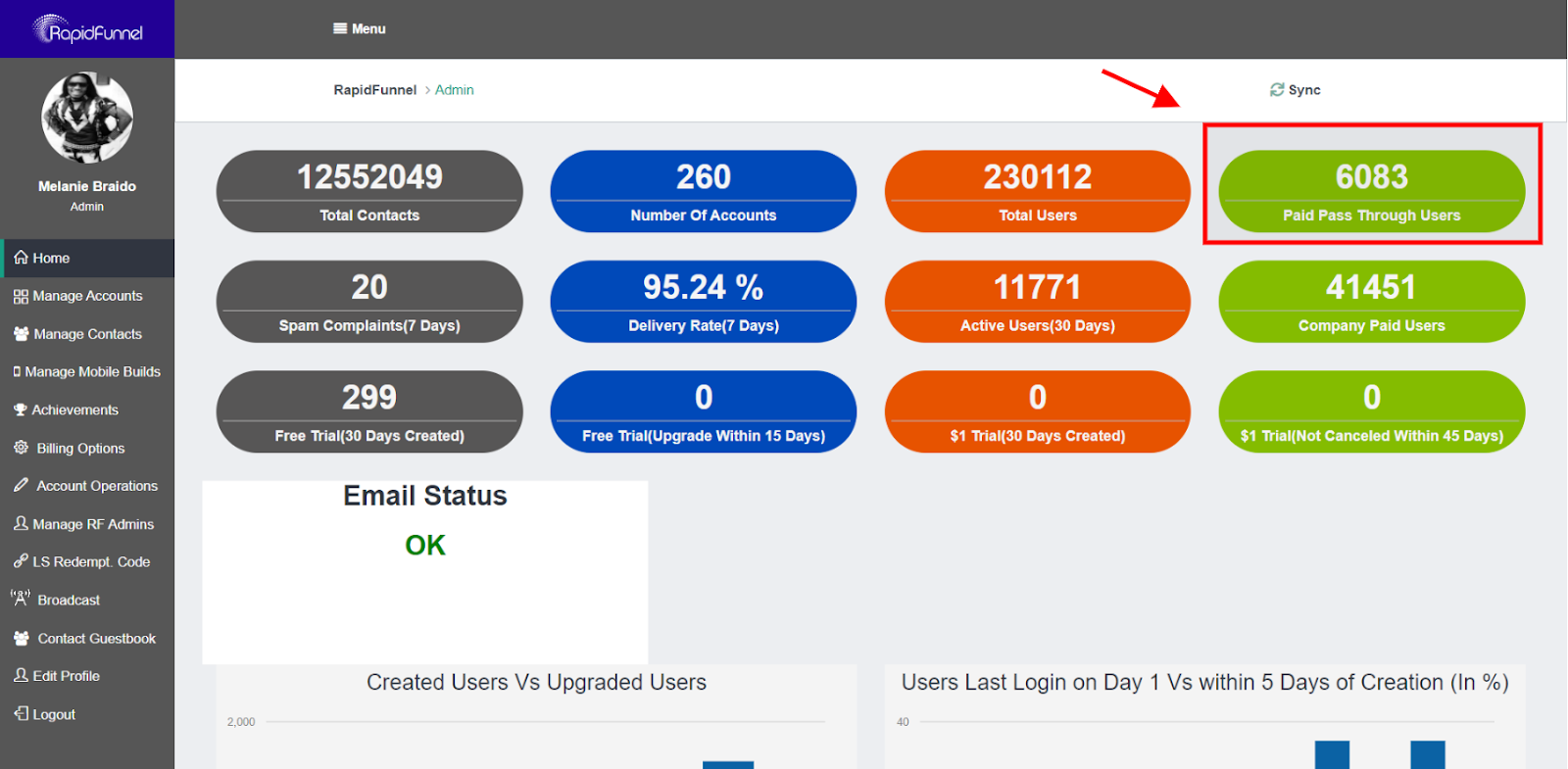Click the Admin role label under name
Image resolution: width=1568 pixels, height=769 pixels.
87,207
